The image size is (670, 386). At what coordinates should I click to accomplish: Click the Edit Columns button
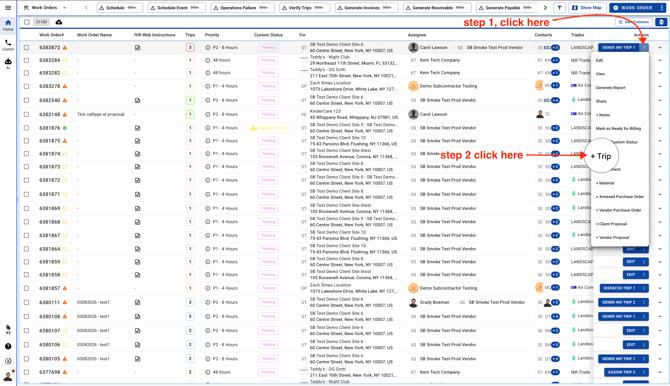point(634,22)
